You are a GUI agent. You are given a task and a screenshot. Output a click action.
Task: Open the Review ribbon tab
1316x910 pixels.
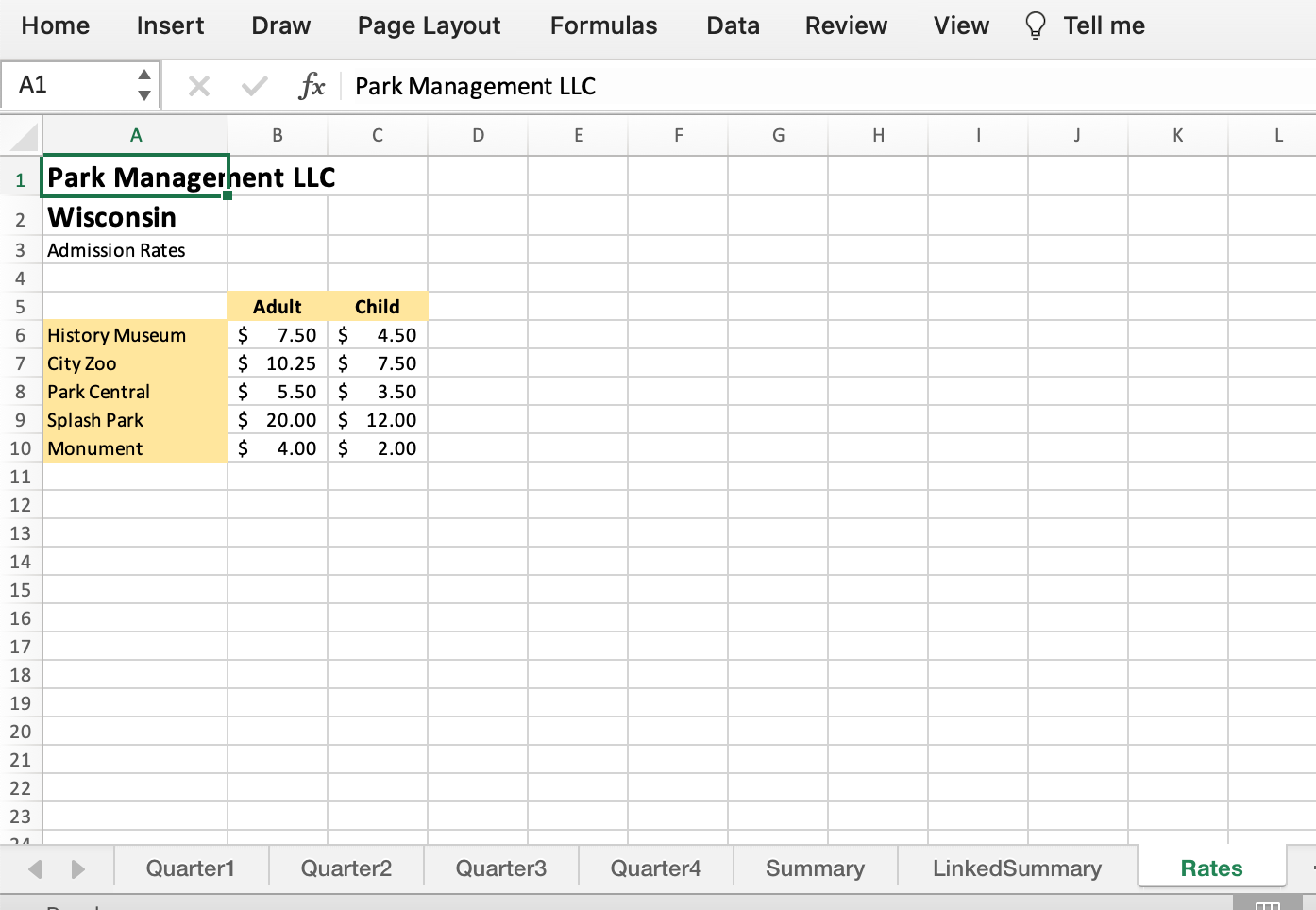846,25
